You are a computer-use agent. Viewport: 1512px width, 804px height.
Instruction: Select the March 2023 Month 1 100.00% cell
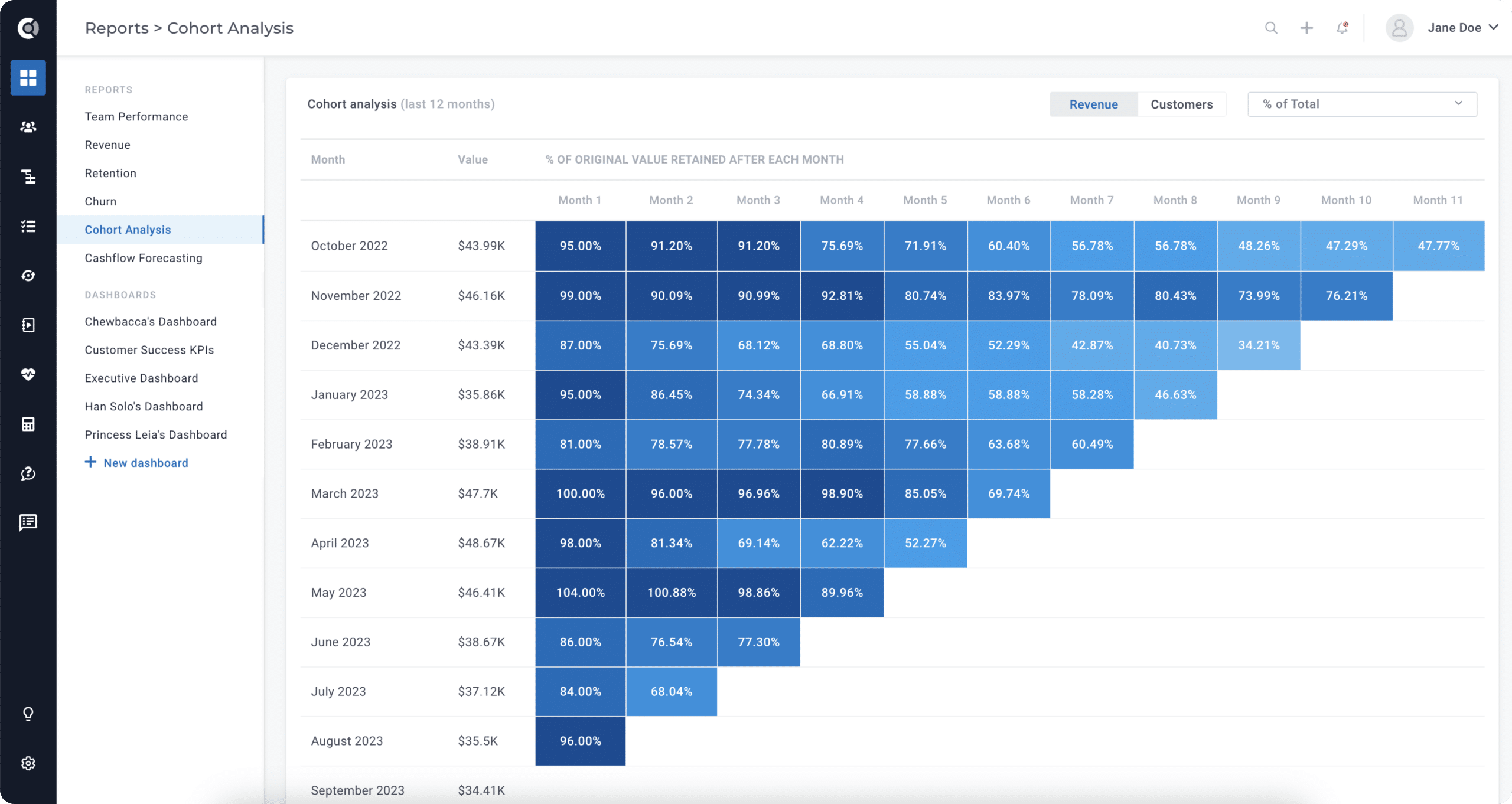click(580, 493)
